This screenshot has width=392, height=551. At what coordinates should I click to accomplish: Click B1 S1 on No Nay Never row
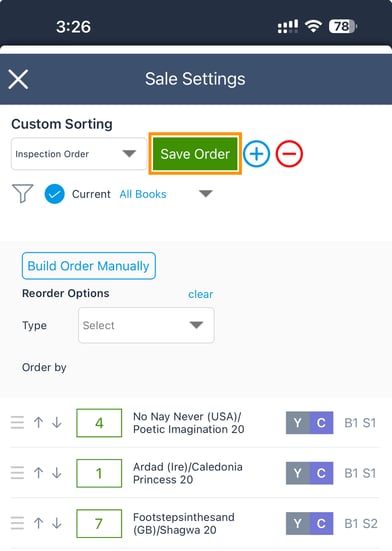[x=360, y=423]
